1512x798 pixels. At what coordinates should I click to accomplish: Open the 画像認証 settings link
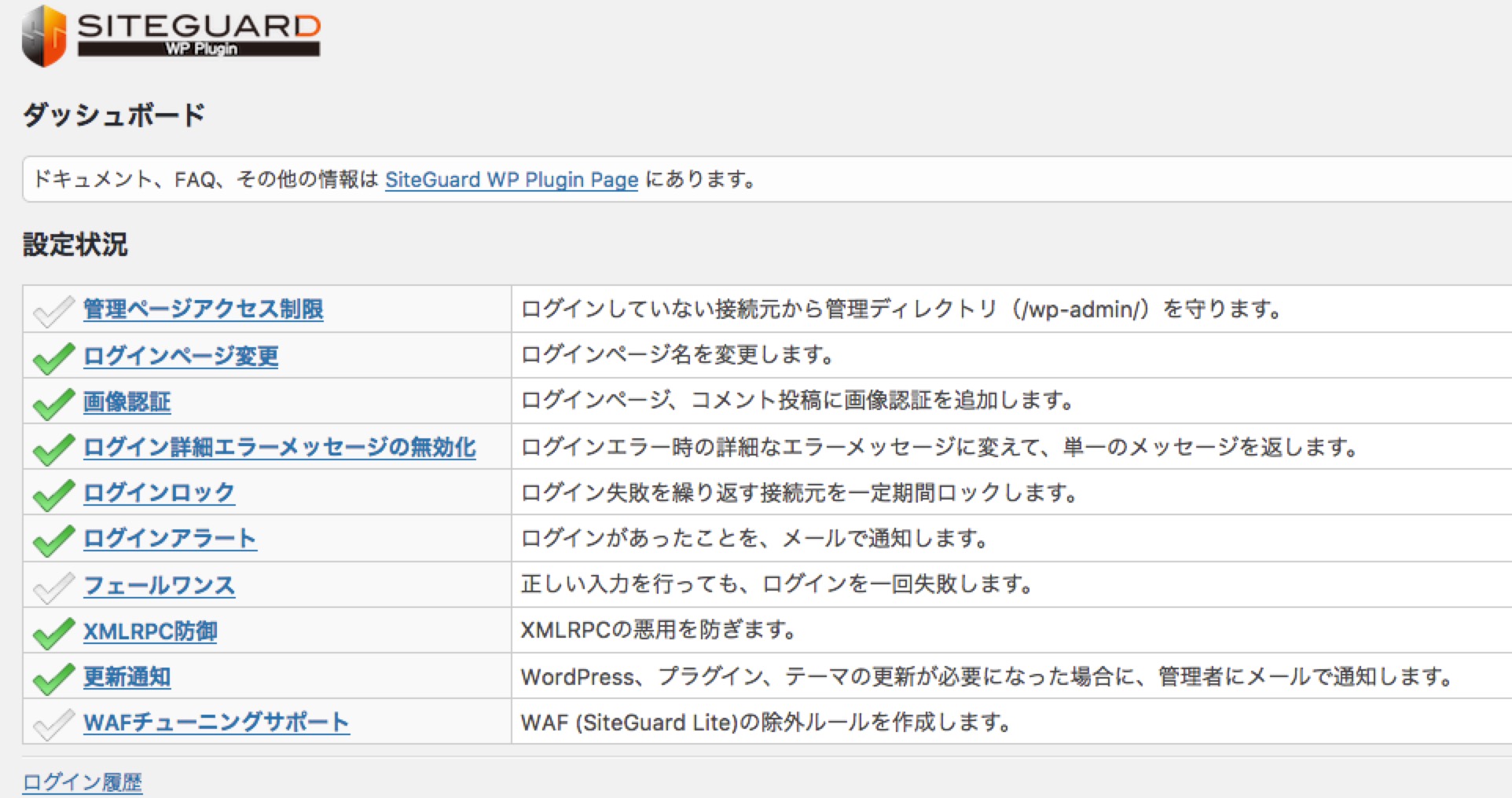point(127,402)
